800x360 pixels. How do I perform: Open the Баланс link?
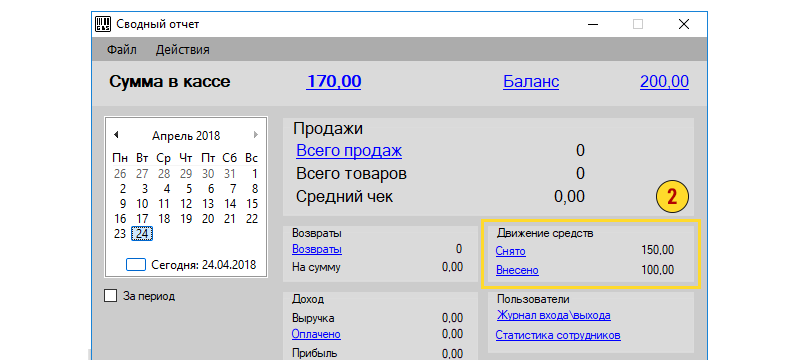point(531,82)
